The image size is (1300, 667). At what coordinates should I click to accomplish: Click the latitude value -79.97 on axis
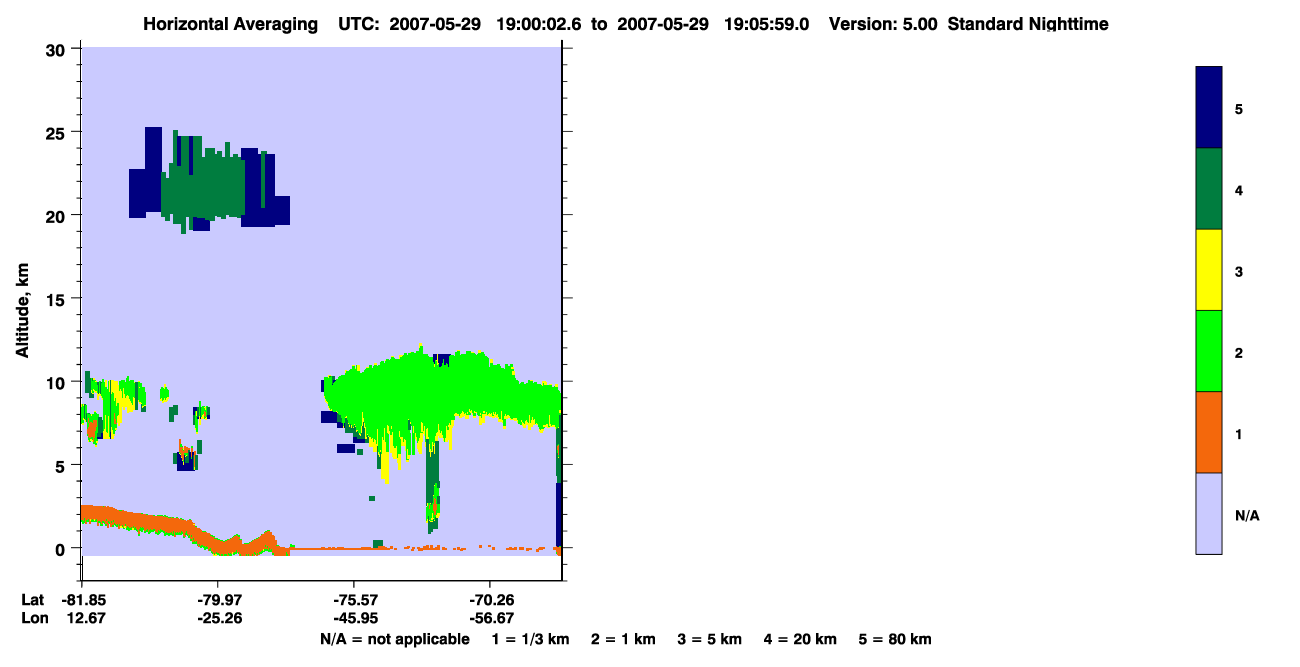pos(219,600)
